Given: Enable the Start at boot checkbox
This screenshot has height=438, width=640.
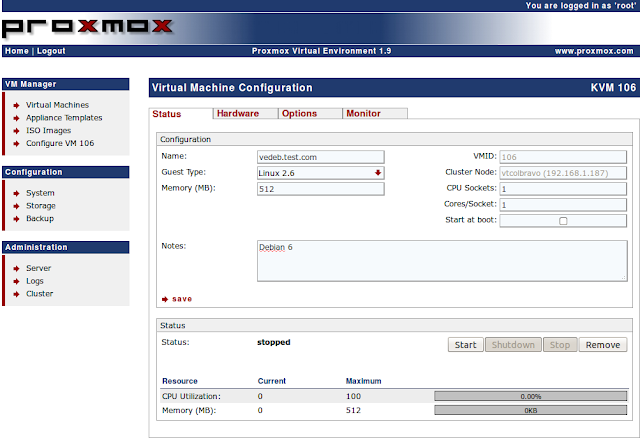Looking at the screenshot, I should coord(563,221).
